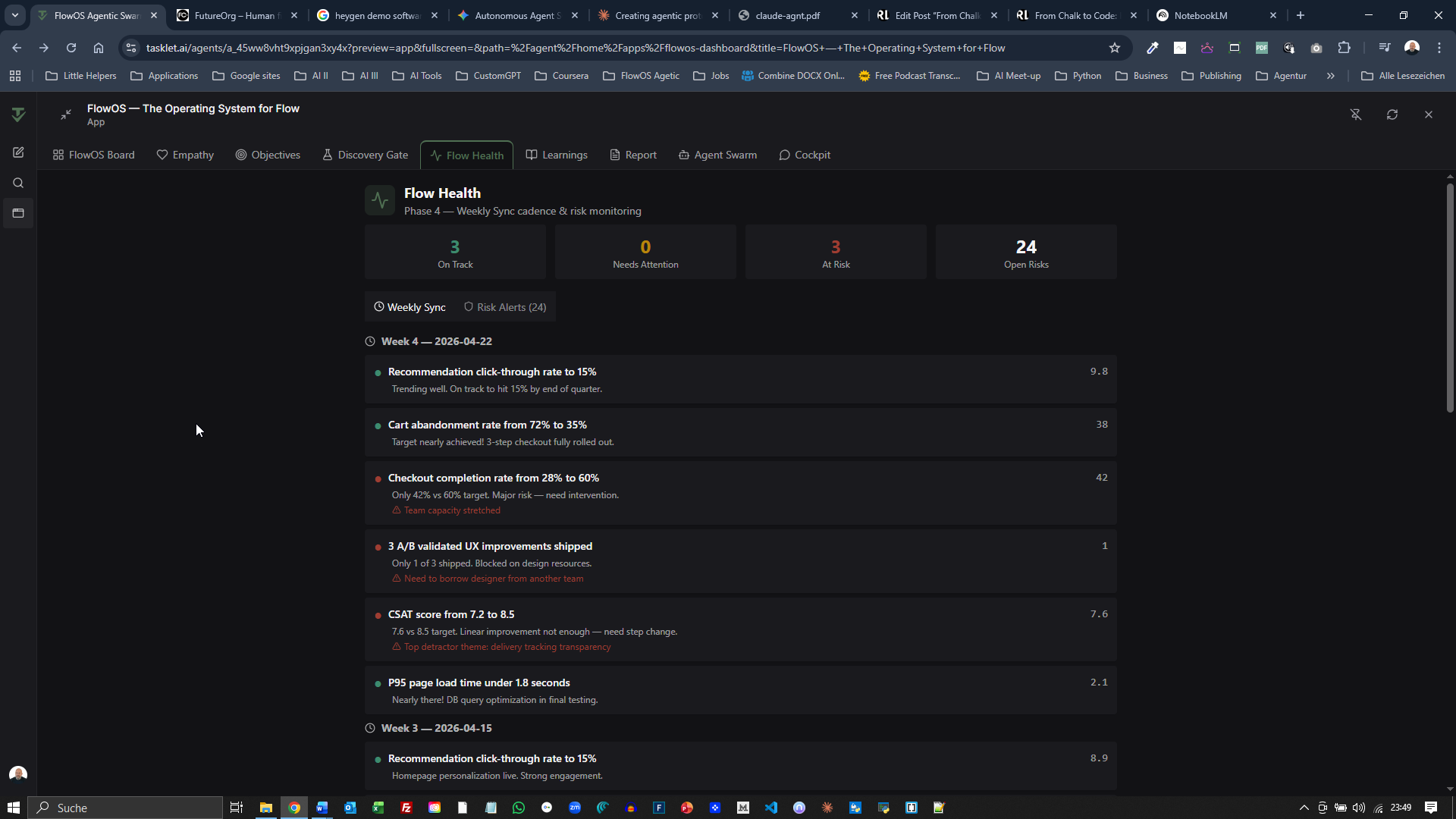Image resolution: width=1456 pixels, height=819 pixels.
Task: Click the refresh app icon in header
Action: coord(1392,115)
